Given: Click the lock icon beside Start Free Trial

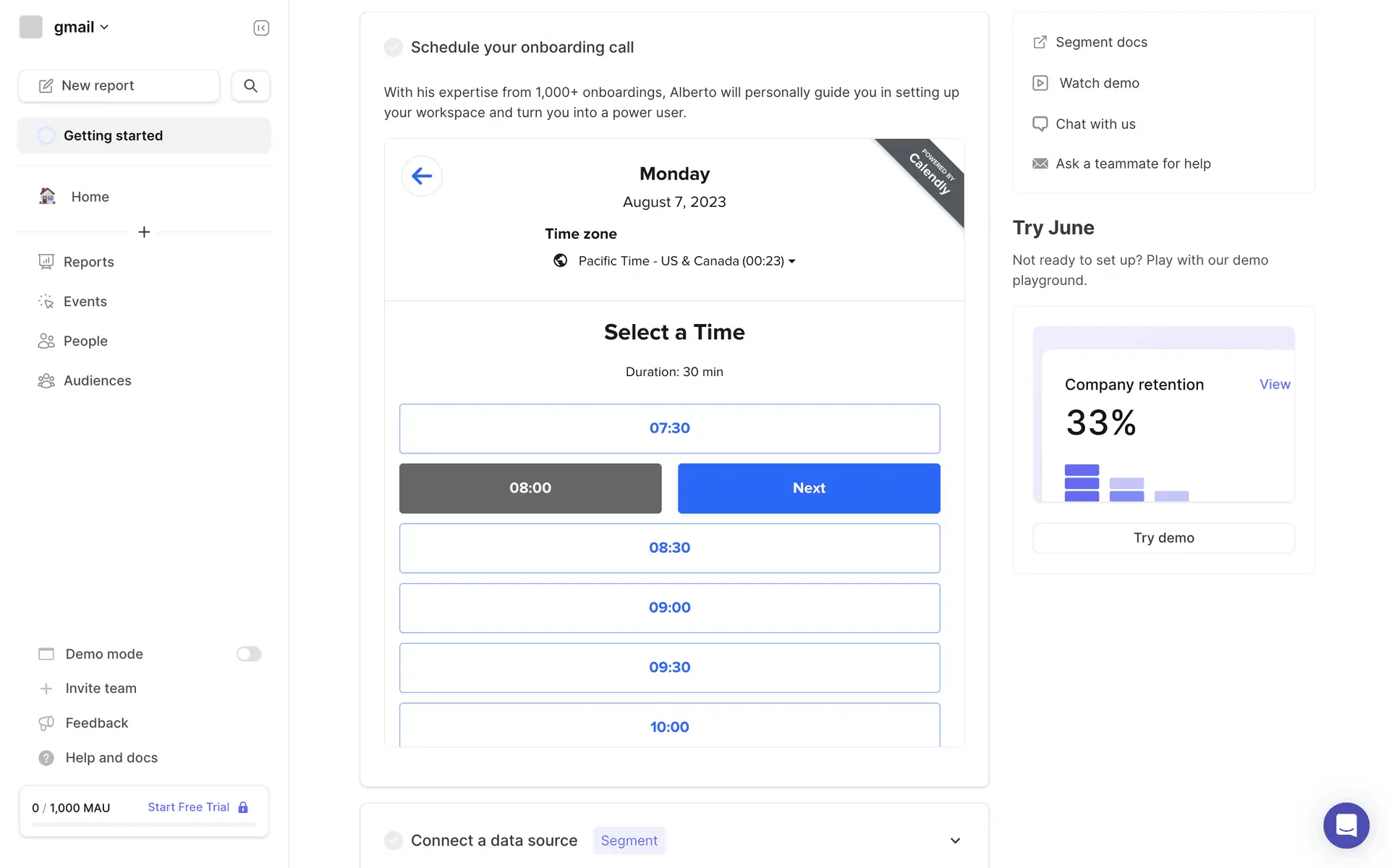Looking at the screenshot, I should tap(243, 807).
